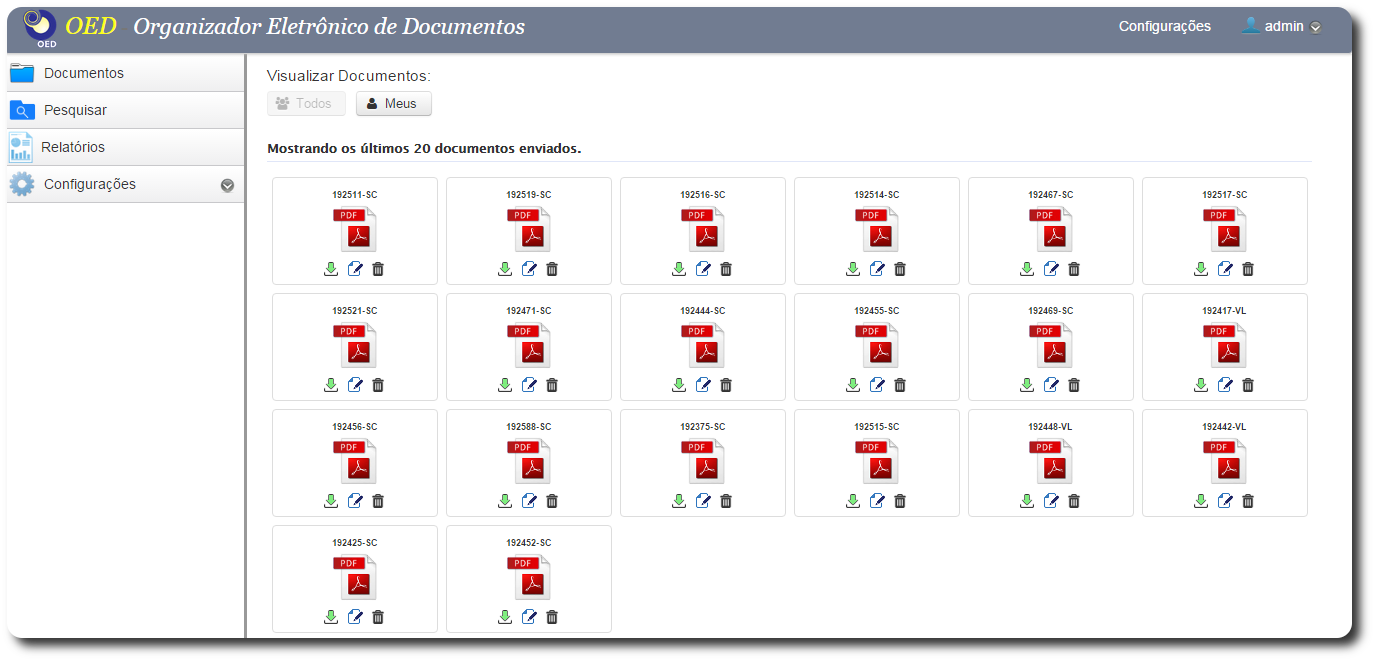Click the 192455-SC document title
The width and height of the screenshot is (1375, 661).
[x=877, y=311]
